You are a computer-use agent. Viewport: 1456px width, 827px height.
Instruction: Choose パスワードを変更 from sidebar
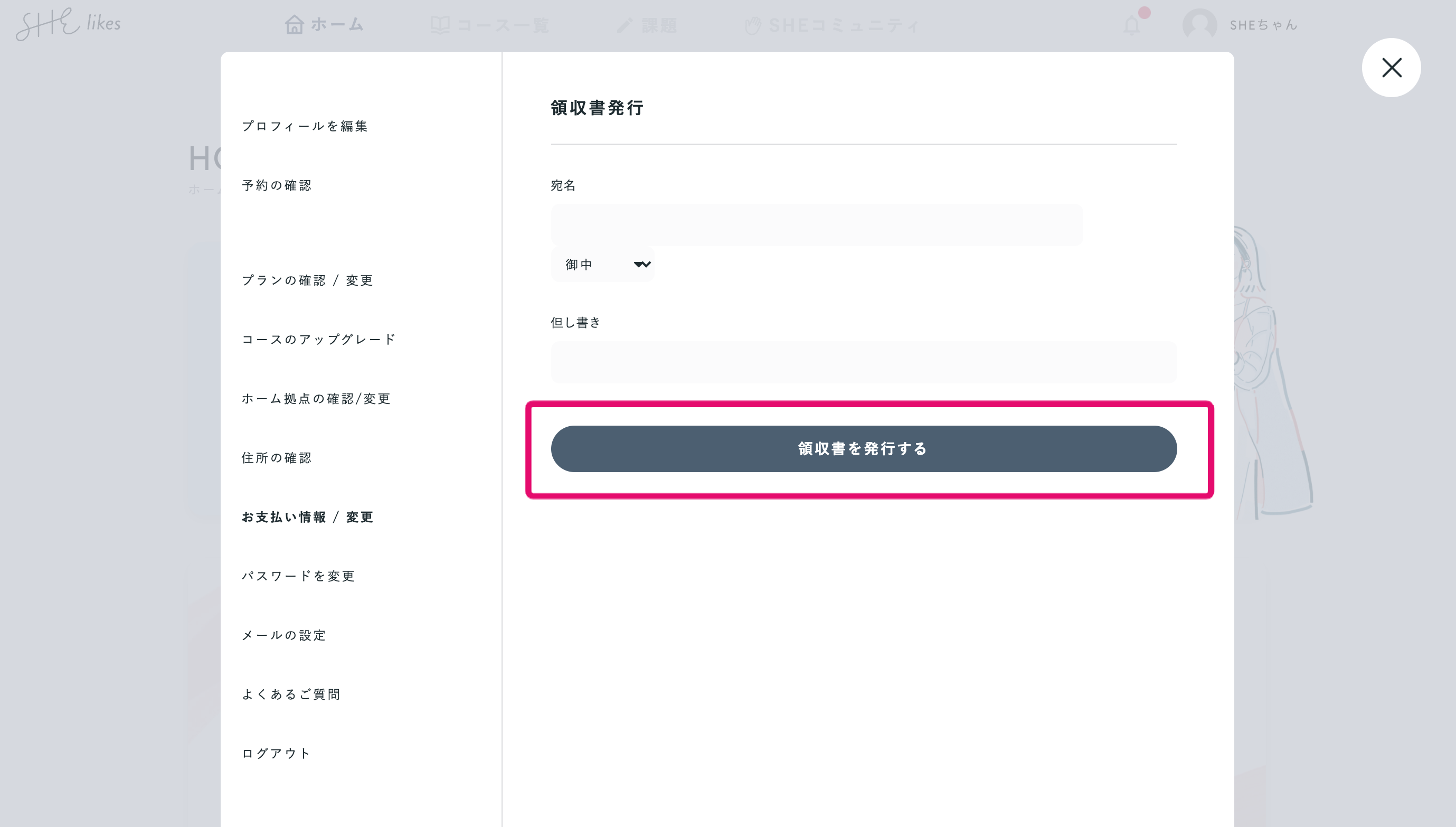pos(299,576)
